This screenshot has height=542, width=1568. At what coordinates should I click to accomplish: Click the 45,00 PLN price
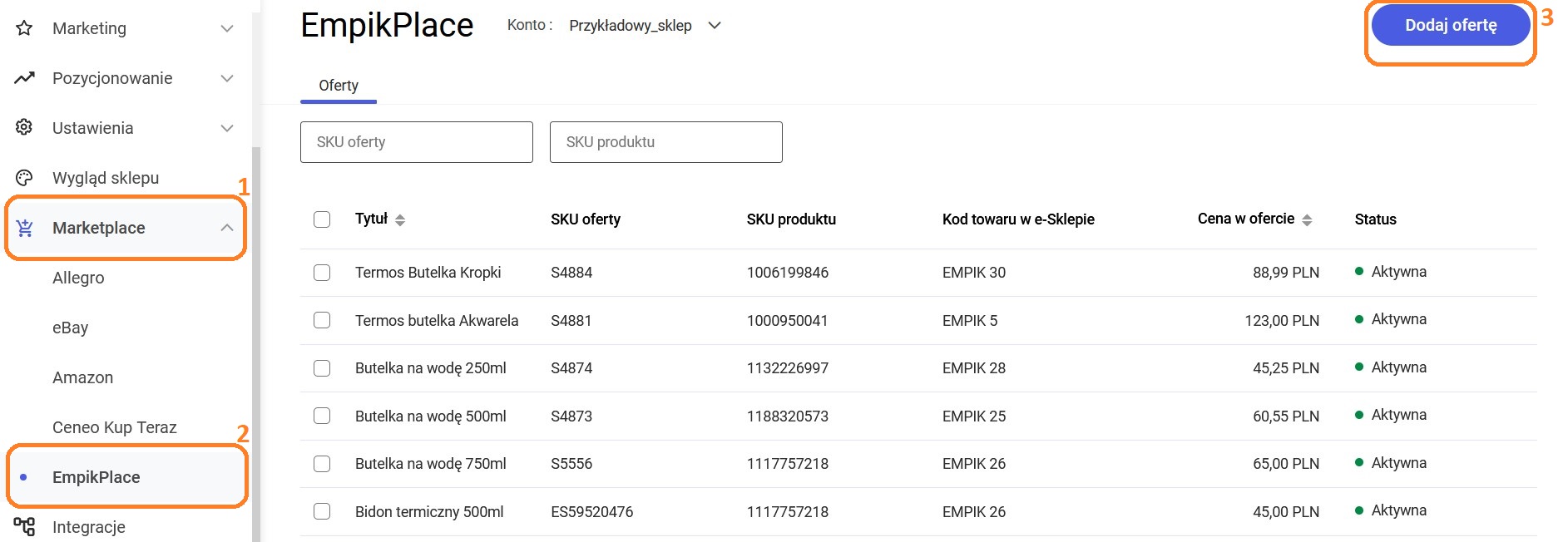[1286, 511]
